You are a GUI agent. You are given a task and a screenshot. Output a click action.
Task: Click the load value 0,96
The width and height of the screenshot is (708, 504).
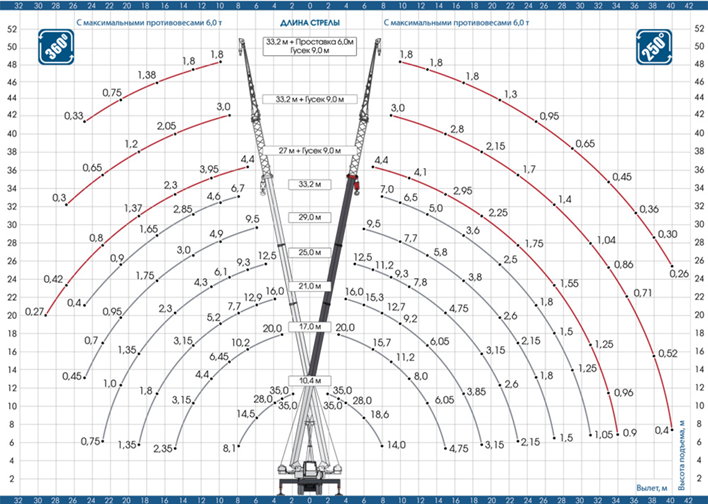coord(624,392)
